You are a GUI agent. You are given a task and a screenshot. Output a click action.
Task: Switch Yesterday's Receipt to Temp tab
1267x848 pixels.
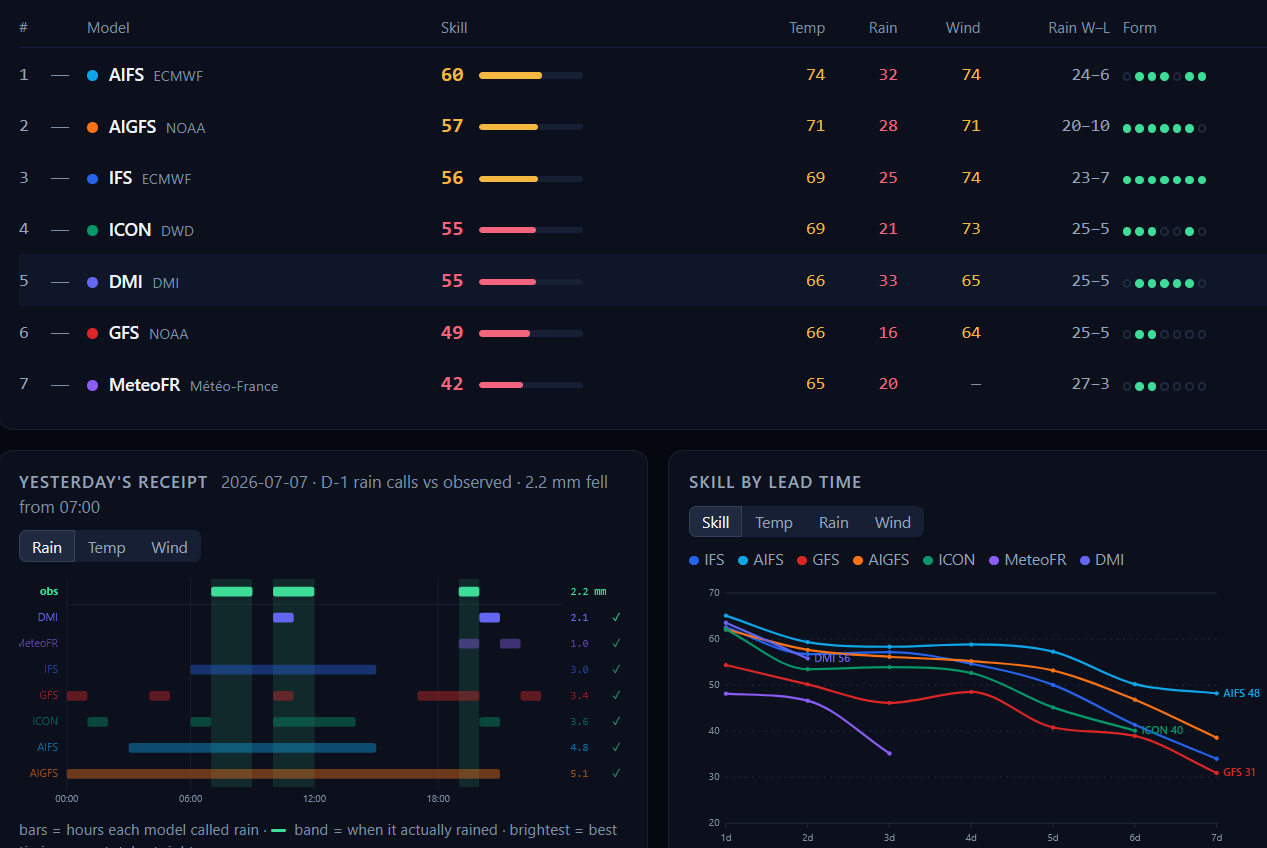[107, 547]
